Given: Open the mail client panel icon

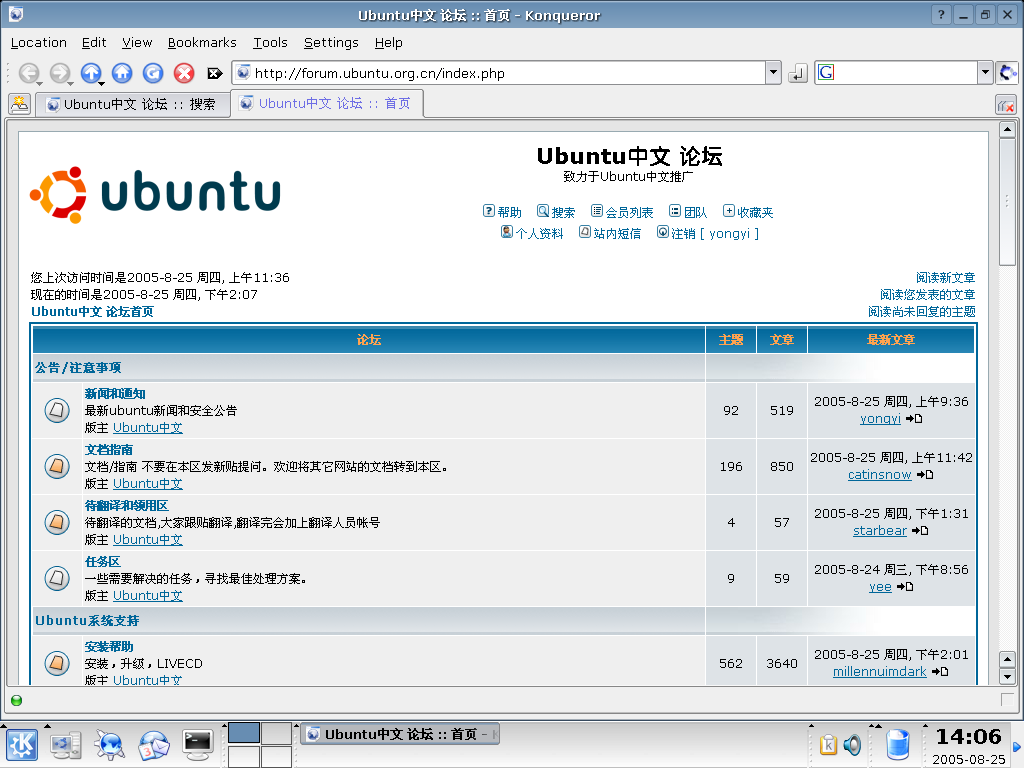Looking at the screenshot, I should pyautogui.click(x=153, y=745).
